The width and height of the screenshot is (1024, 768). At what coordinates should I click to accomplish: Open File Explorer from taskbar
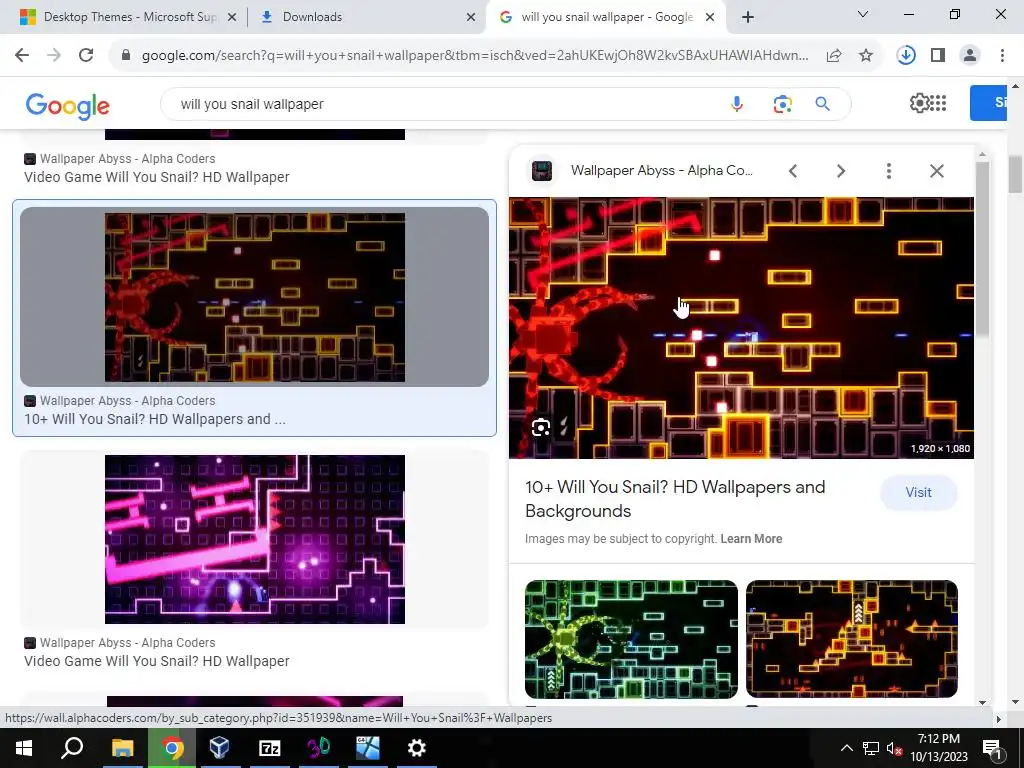pos(122,748)
